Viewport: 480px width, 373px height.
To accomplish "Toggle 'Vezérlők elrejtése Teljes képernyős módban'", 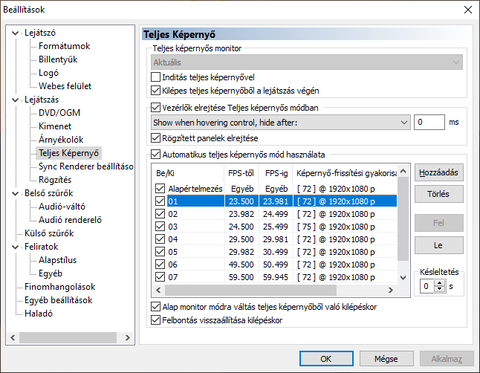I will [156, 108].
